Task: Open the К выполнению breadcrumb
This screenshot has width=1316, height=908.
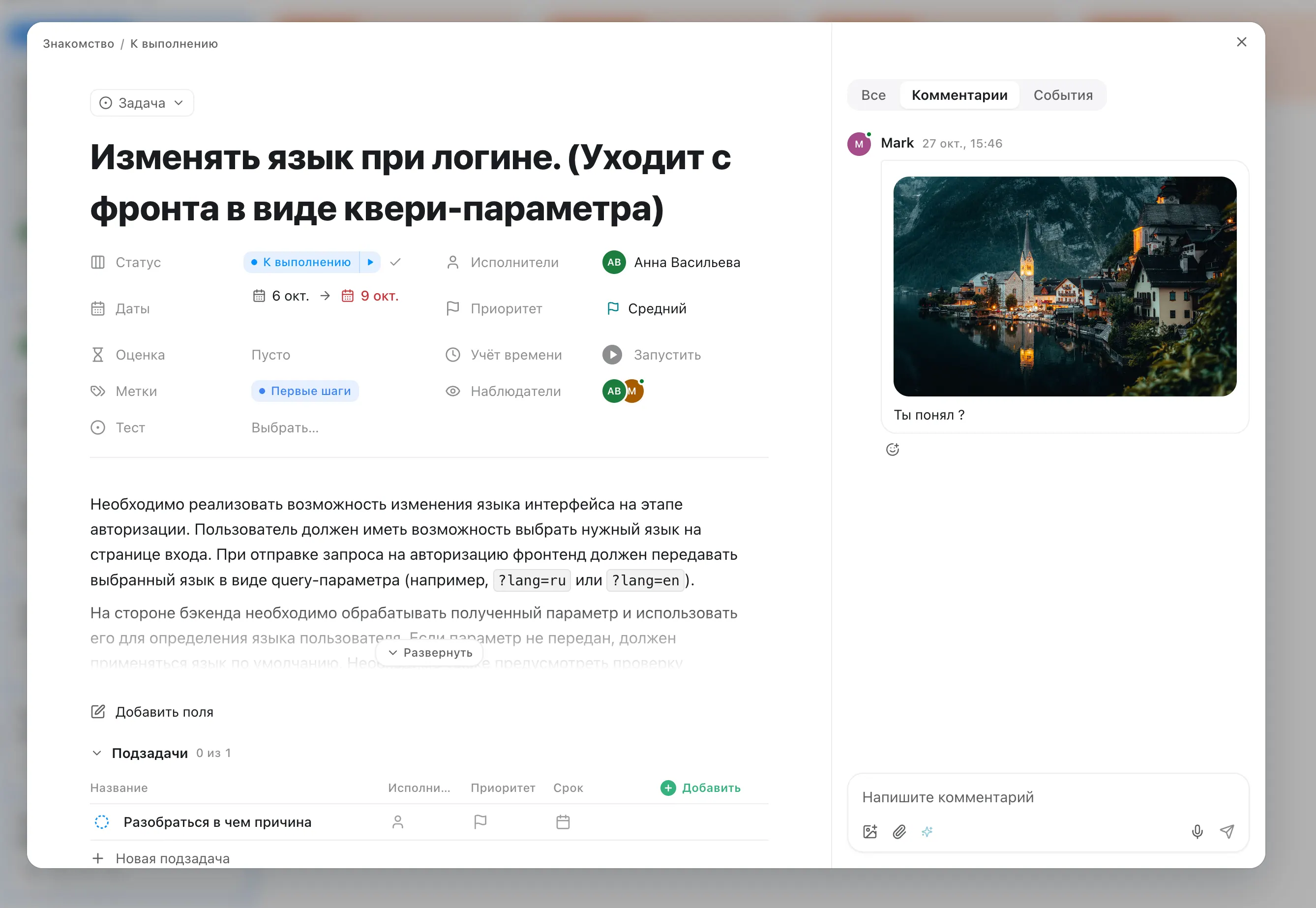Action: [174, 44]
